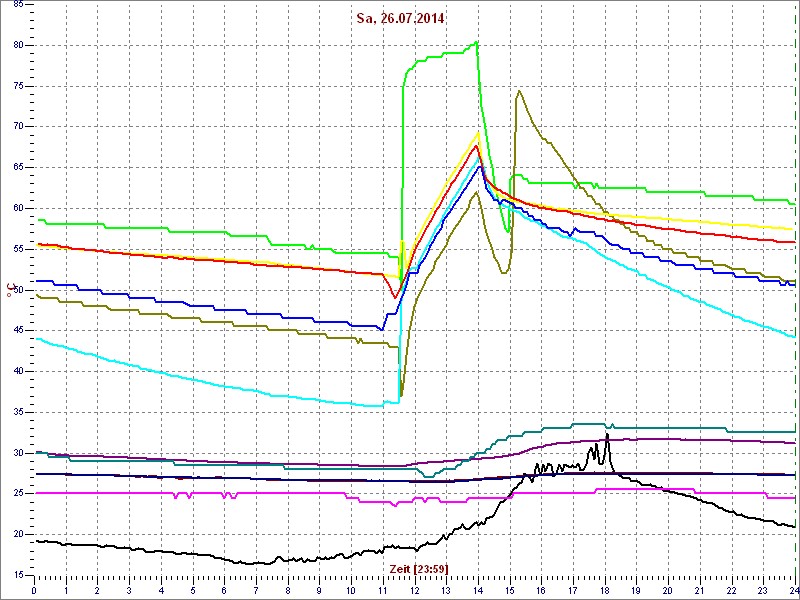The image size is (800, 600).
Task: Click hour 24 on the time axis
Action: tap(793, 591)
